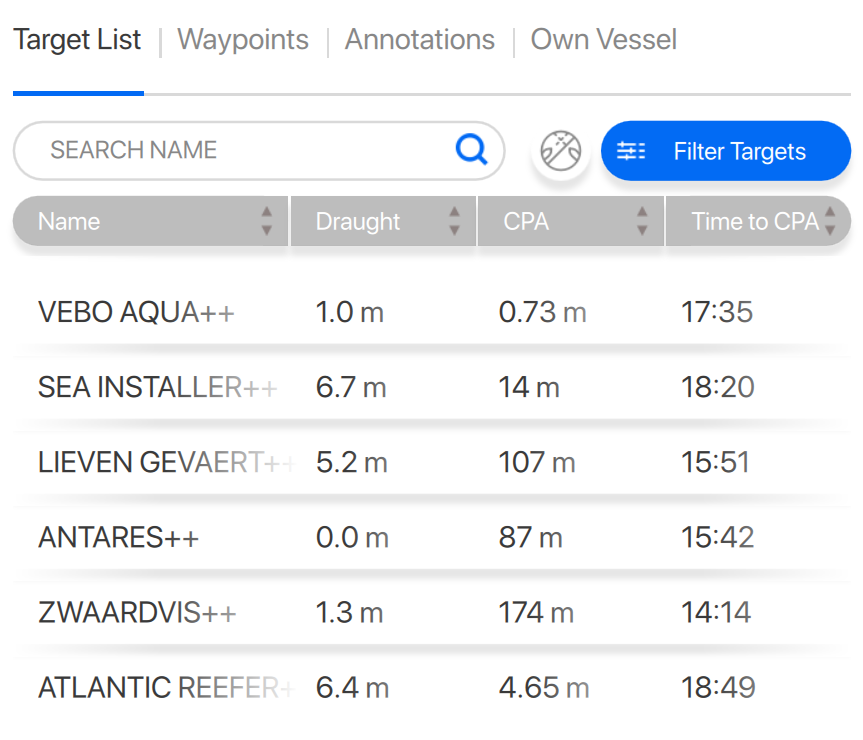The image size is (863, 740).
Task: Open the ATLANTIC REEFER target row
Action: click(x=431, y=688)
